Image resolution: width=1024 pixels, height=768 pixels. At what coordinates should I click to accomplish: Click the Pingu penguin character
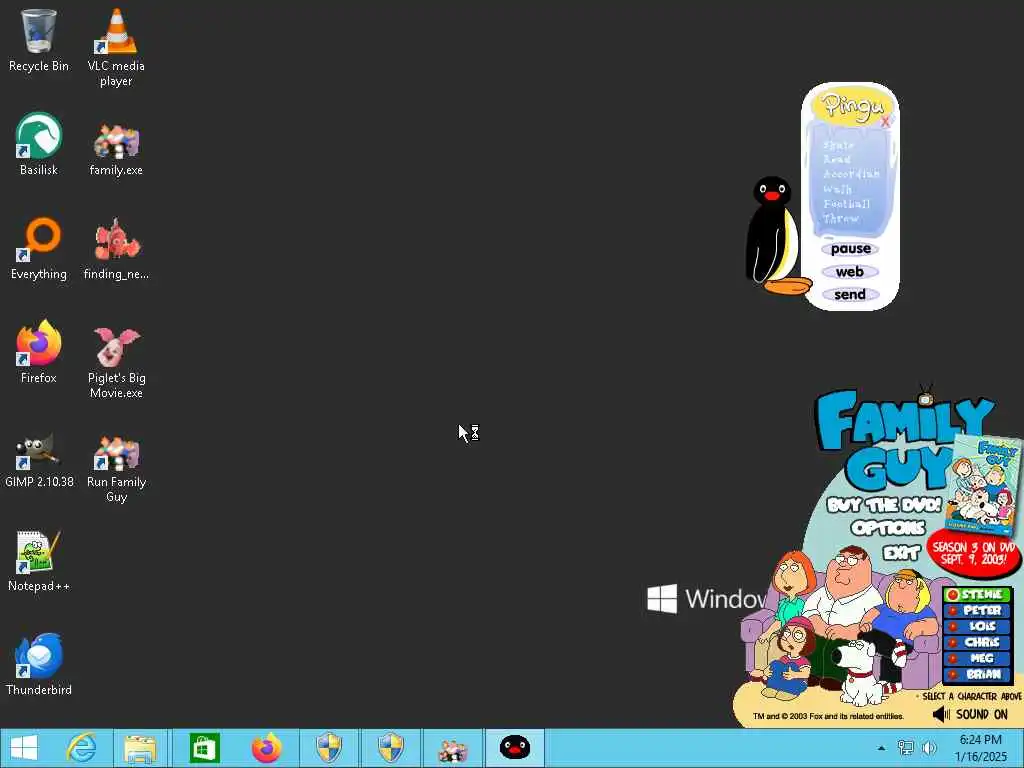(x=775, y=235)
